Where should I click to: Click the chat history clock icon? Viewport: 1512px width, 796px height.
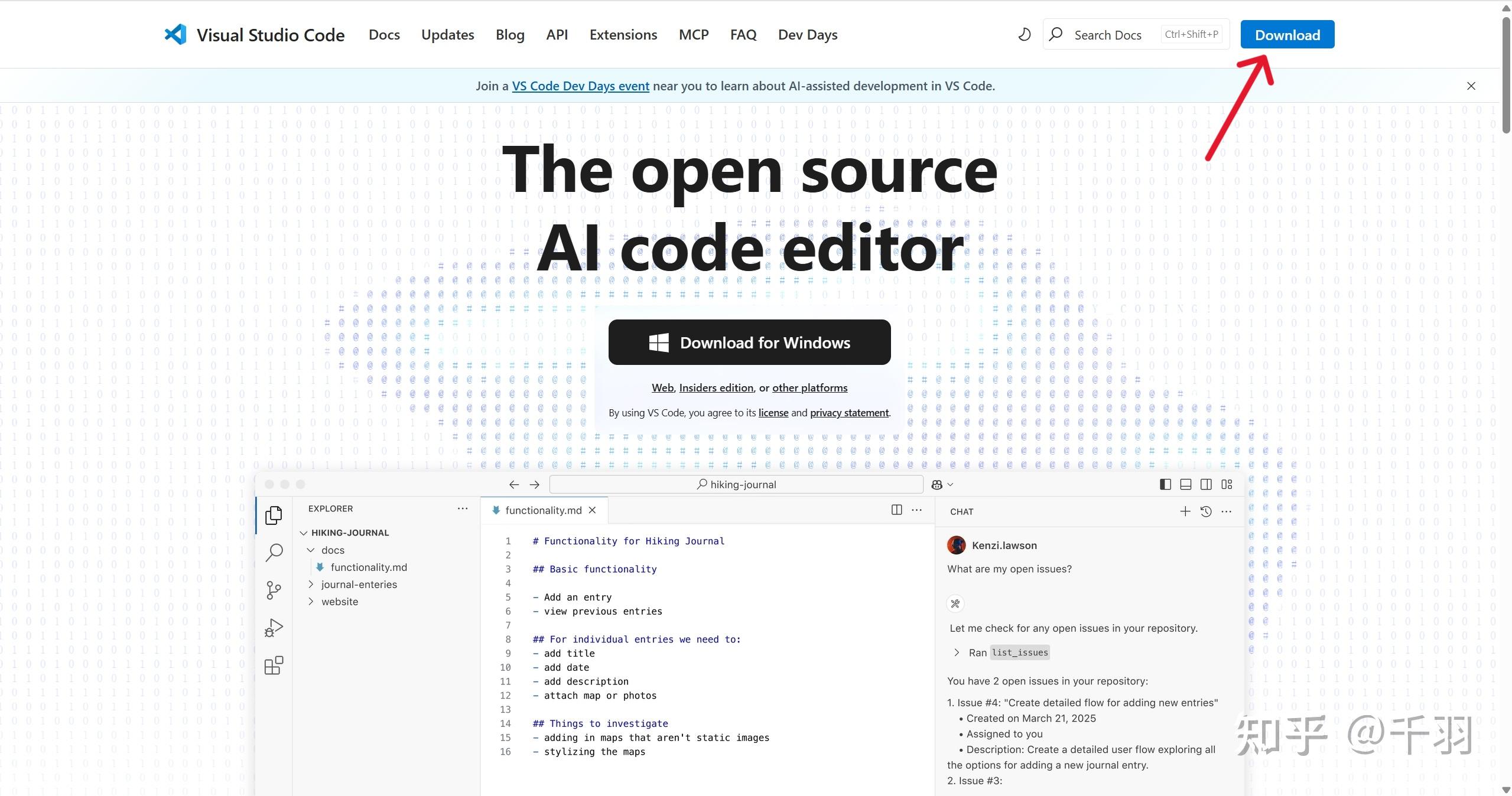[x=1206, y=511]
